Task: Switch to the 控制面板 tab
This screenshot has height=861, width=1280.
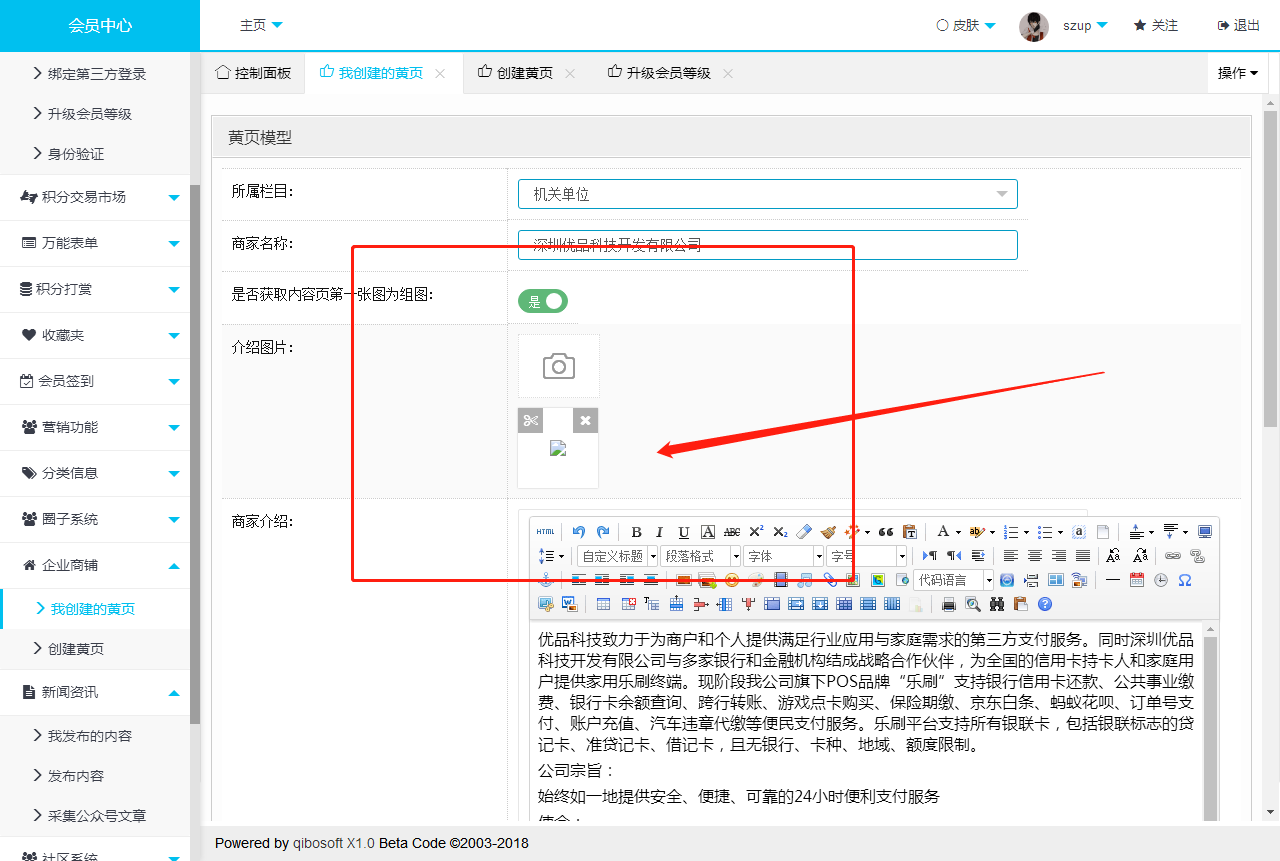Action: click(253, 73)
